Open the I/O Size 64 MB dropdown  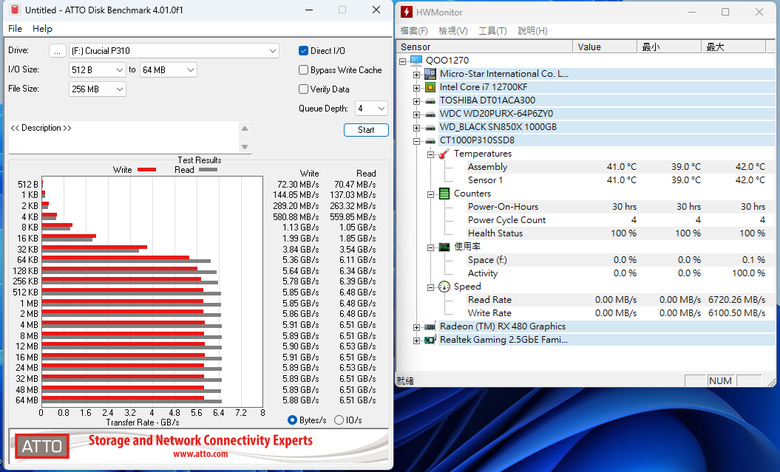click(168, 70)
